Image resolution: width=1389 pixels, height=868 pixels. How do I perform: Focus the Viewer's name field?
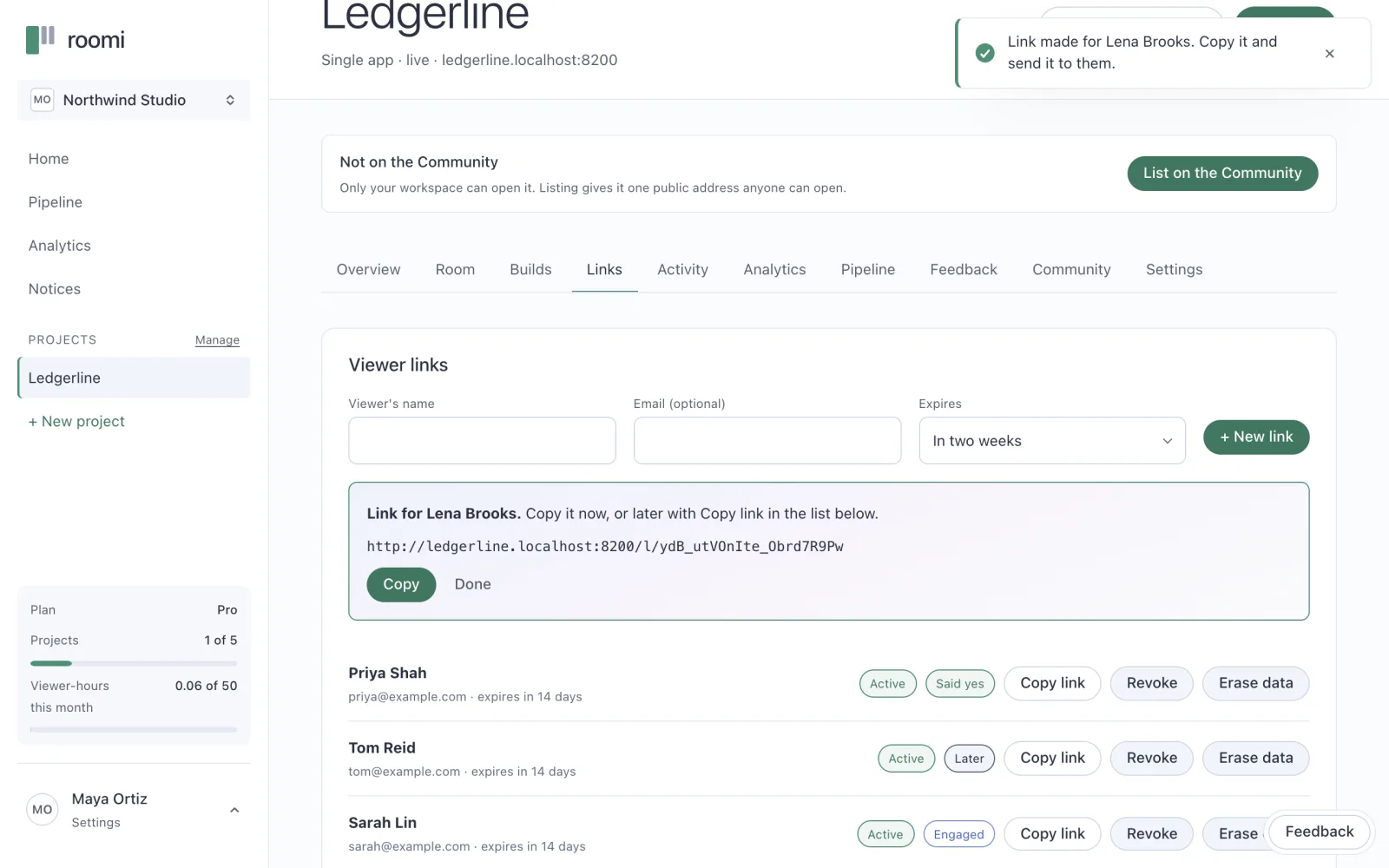pos(482,441)
